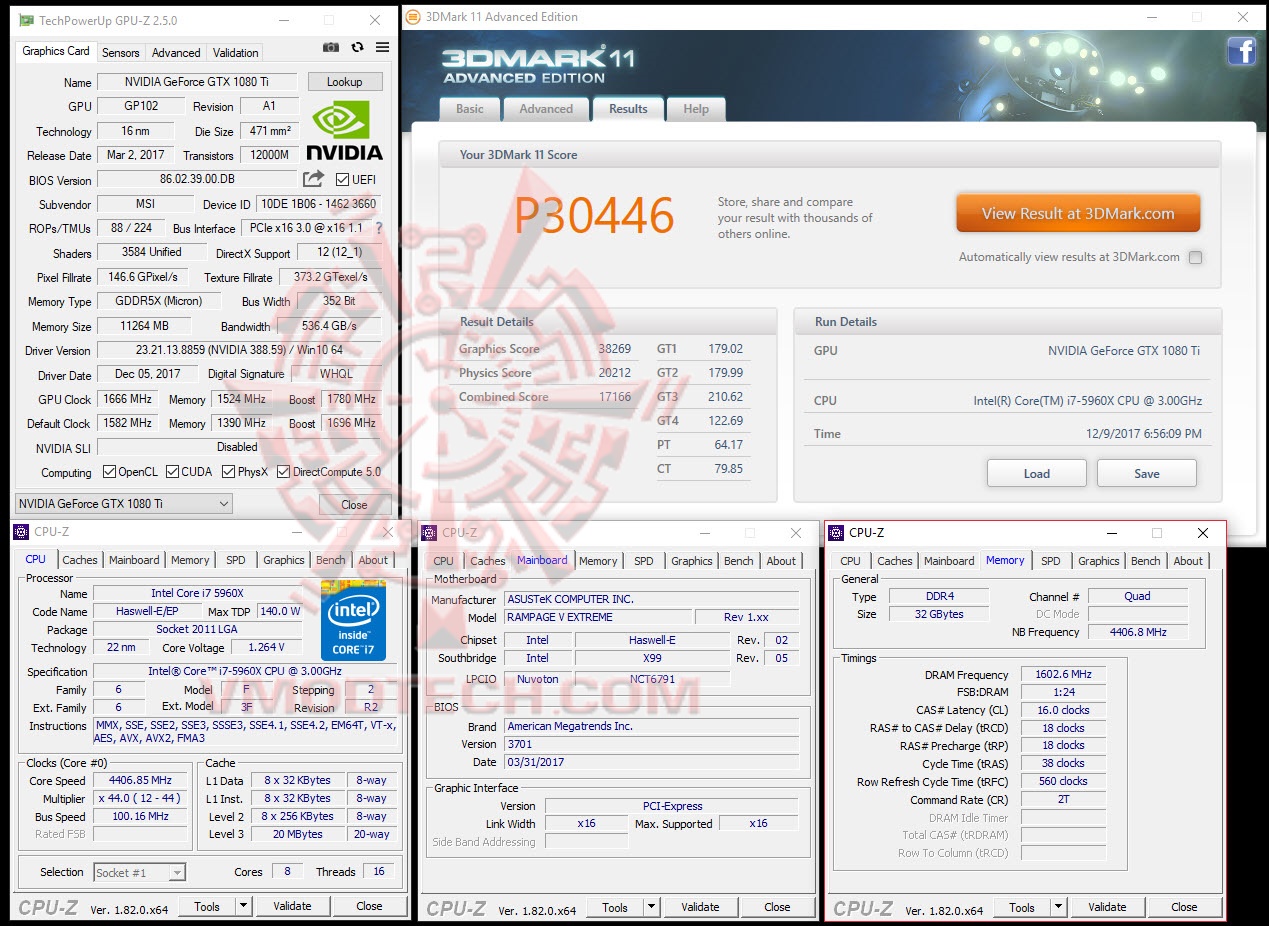Viewport: 1269px width, 926px height.
Task: Uncheck the UEFI checkbox next to BIOS Version
Action: point(341,180)
